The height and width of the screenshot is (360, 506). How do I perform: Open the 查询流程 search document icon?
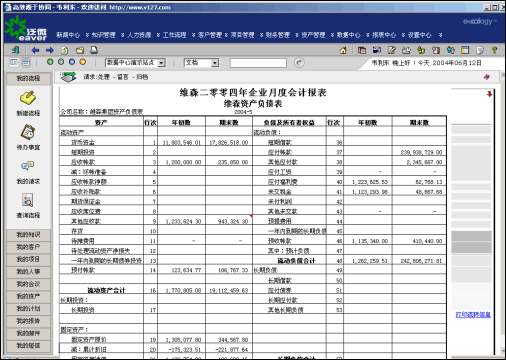coord(28,200)
